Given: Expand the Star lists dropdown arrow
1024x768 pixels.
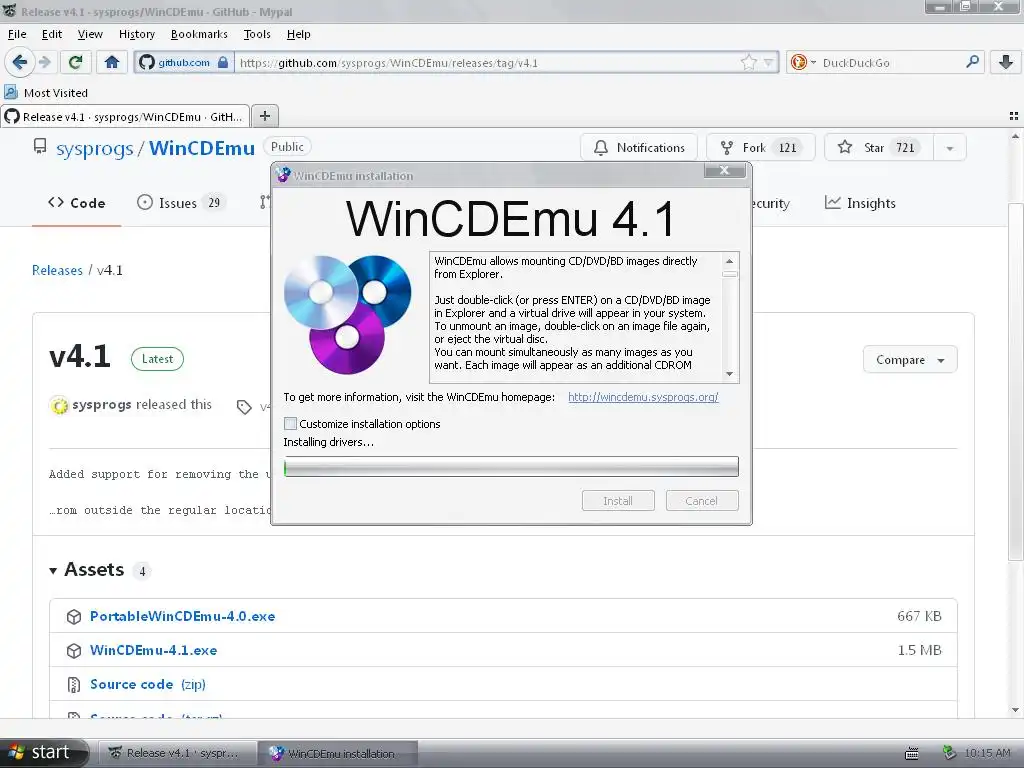Looking at the screenshot, I should click(x=950, y=148).
